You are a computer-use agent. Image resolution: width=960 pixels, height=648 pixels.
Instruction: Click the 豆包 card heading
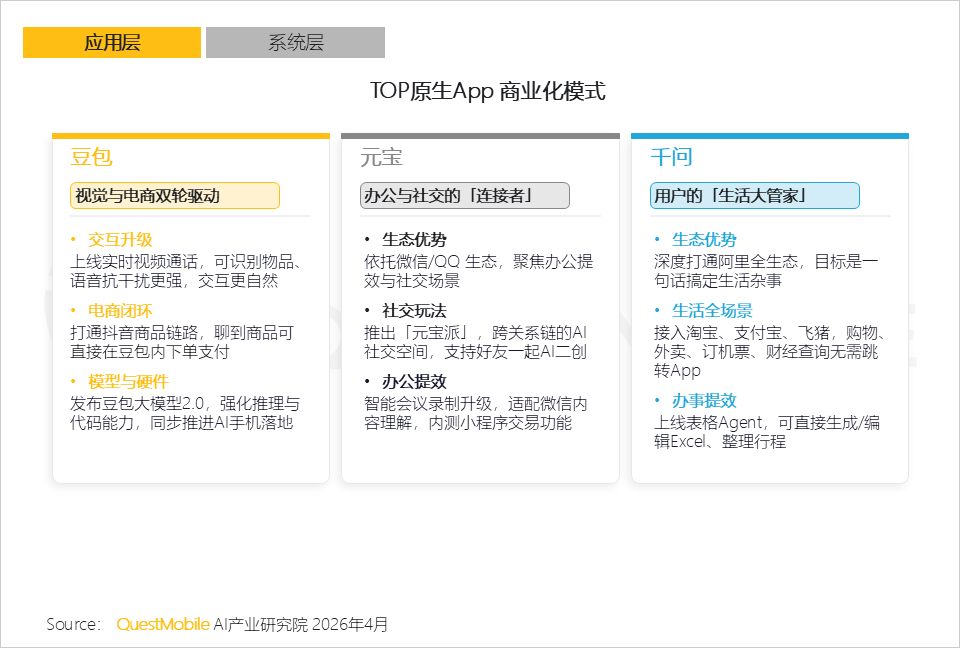pos(91,157)
